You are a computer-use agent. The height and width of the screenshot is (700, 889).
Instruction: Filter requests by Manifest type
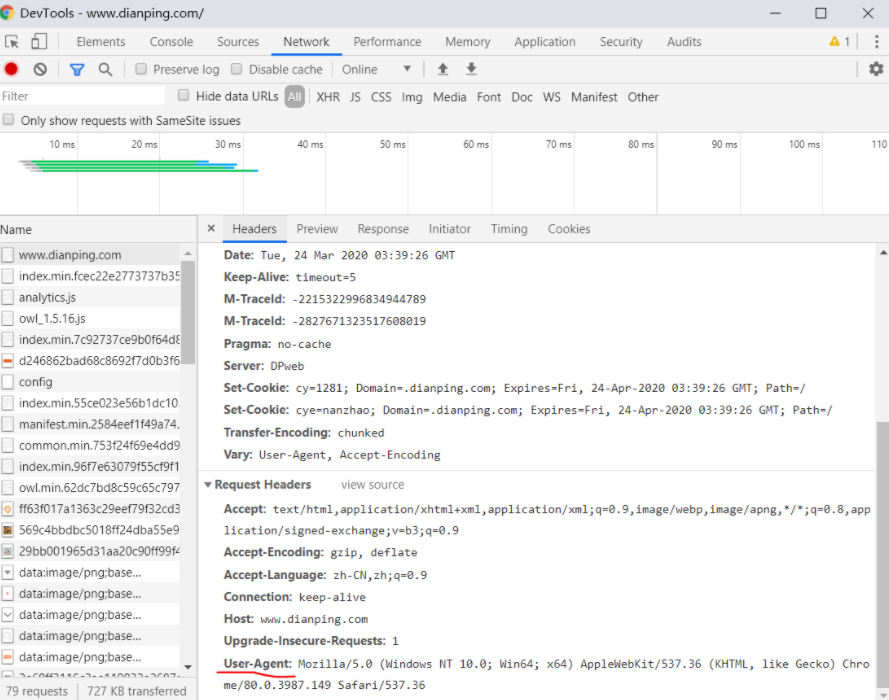594,97
